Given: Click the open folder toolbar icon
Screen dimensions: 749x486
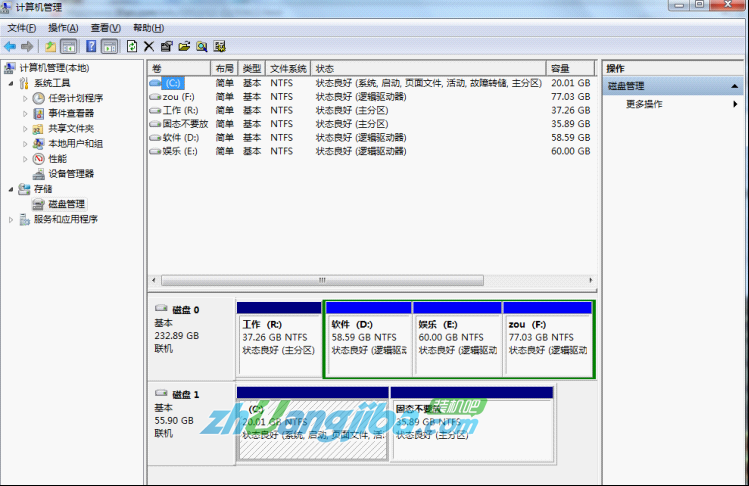Looking at the screenshot, I should point(184,46).
